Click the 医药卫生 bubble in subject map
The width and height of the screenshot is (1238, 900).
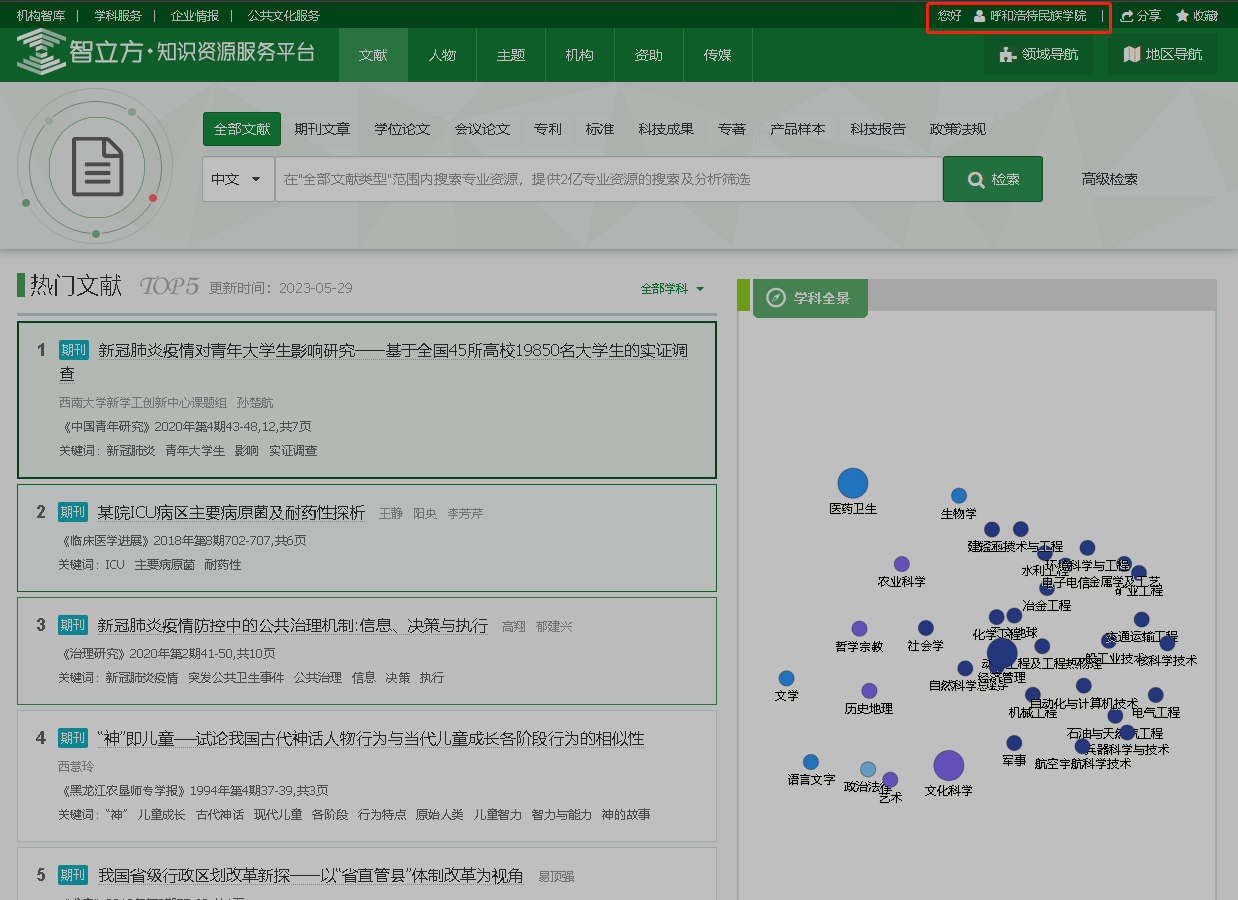point(852,483)
